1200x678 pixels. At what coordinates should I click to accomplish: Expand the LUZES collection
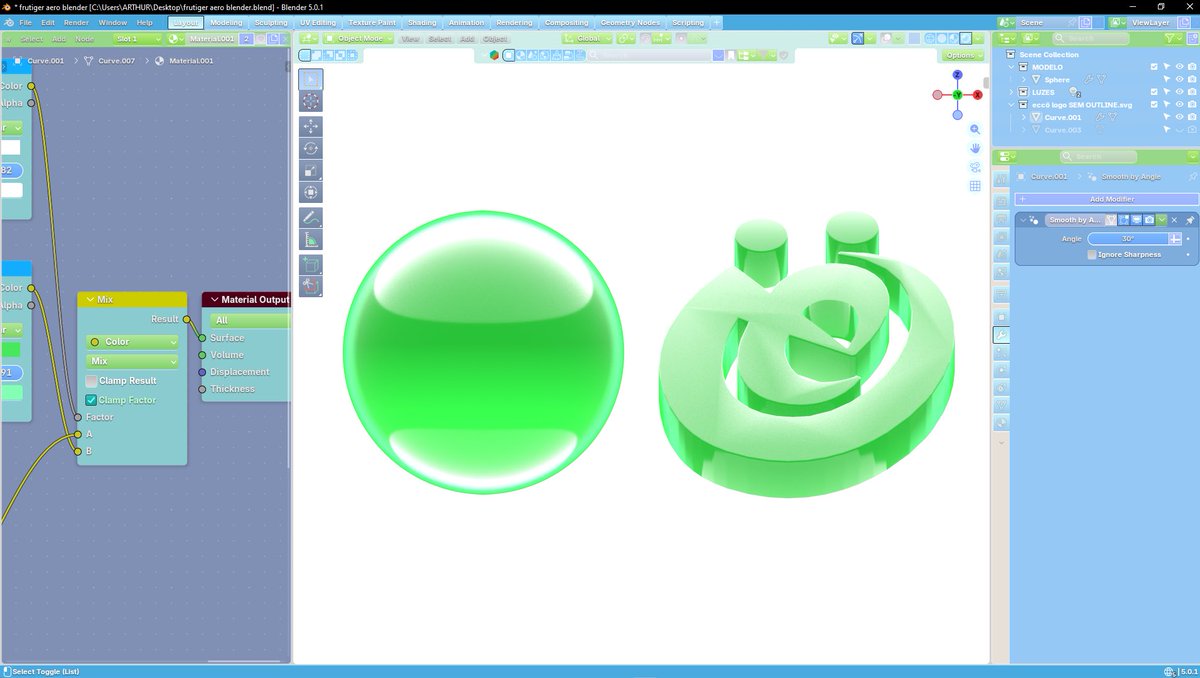[1011, 92]
